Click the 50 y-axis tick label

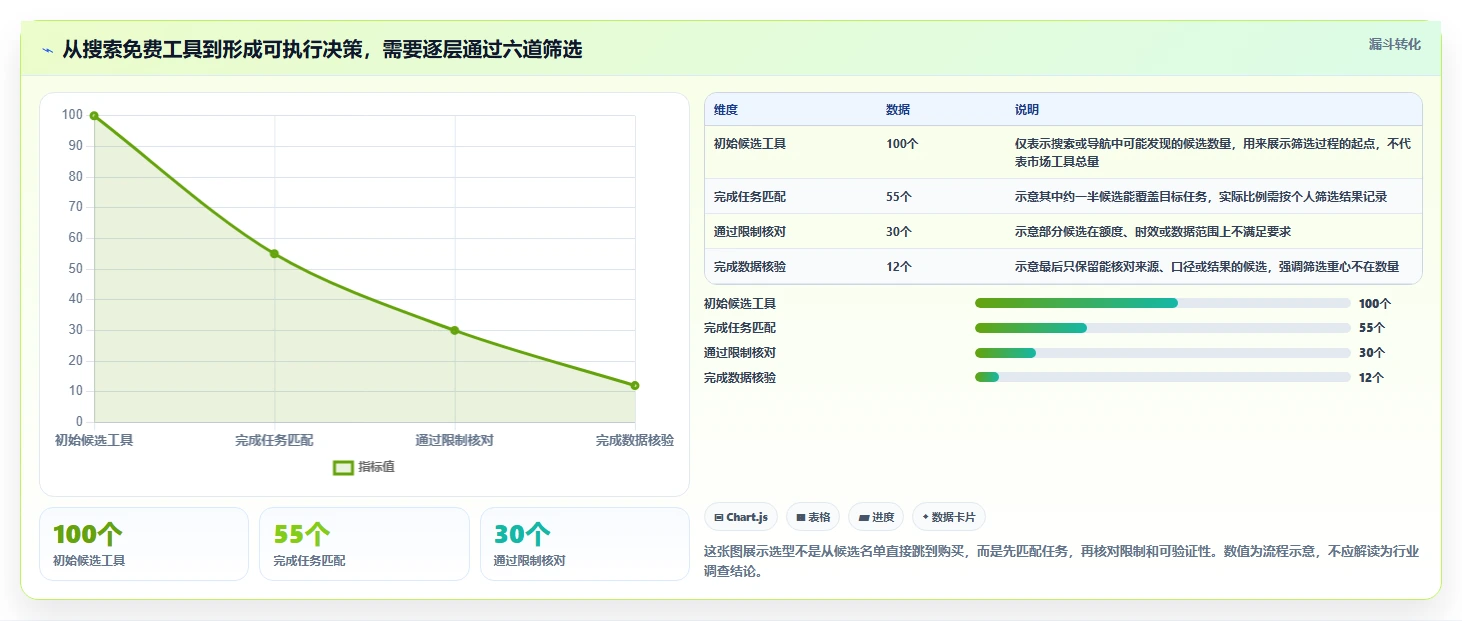[x=75, y=269]
